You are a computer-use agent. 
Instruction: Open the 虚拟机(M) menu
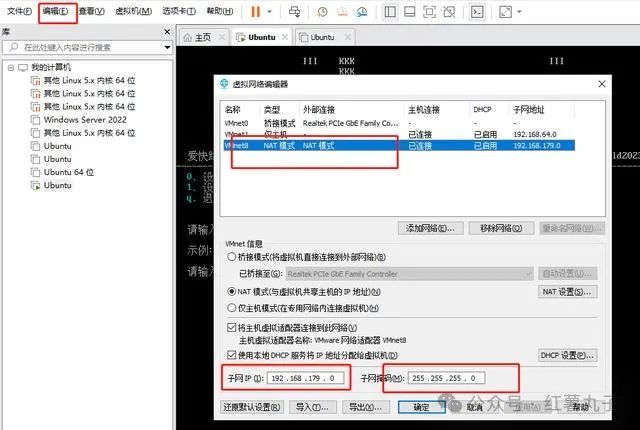tap(133, 11)
